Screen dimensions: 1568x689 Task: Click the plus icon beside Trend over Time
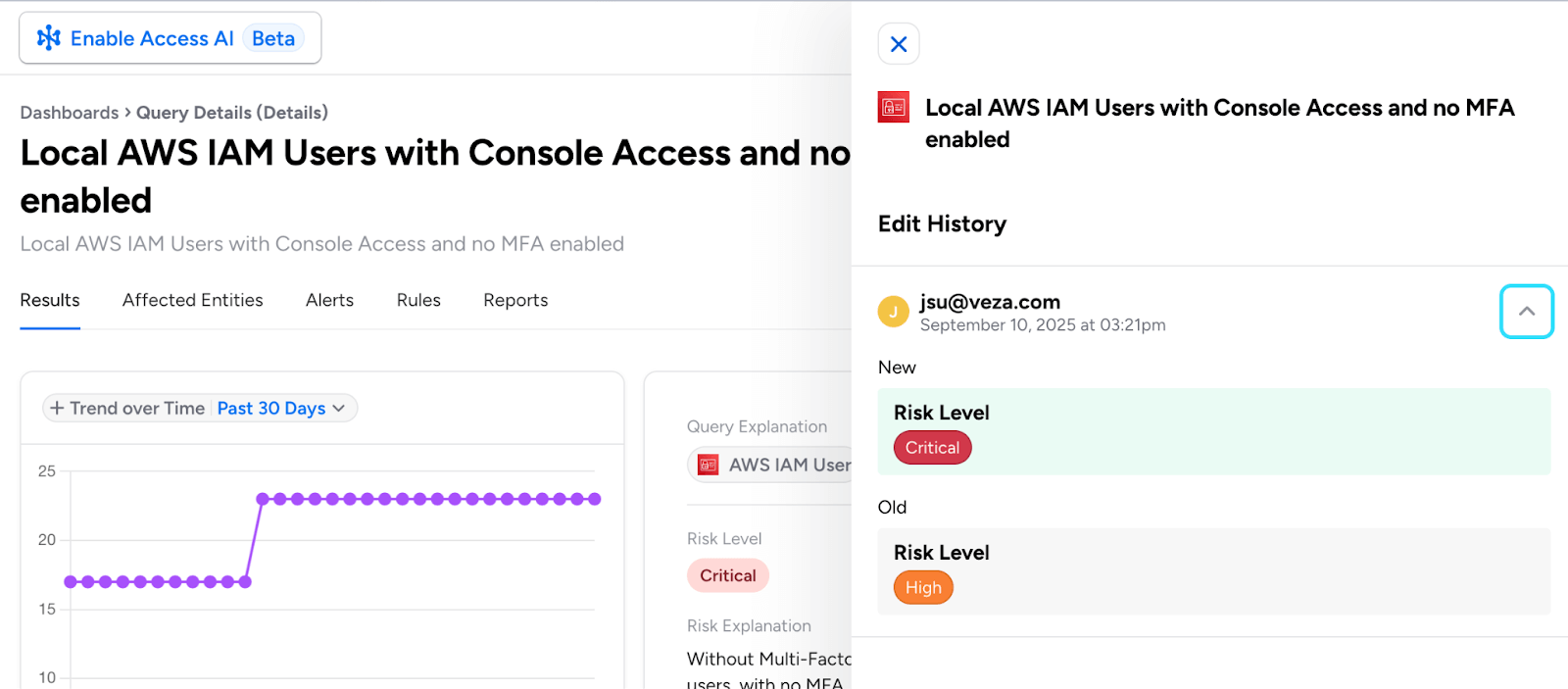click(57, 409)
